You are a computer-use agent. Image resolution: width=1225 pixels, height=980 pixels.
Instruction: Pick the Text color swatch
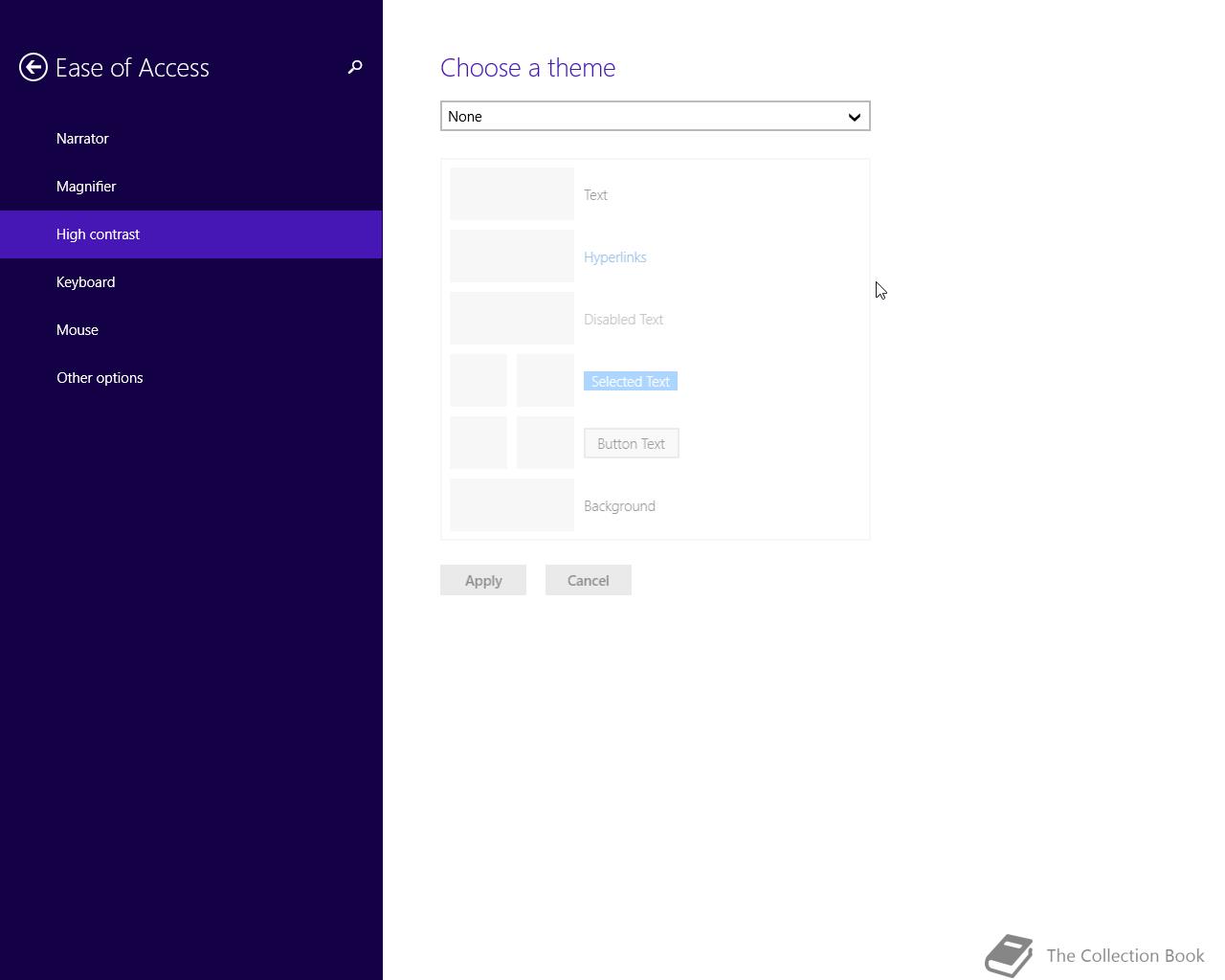click(512, 194)
